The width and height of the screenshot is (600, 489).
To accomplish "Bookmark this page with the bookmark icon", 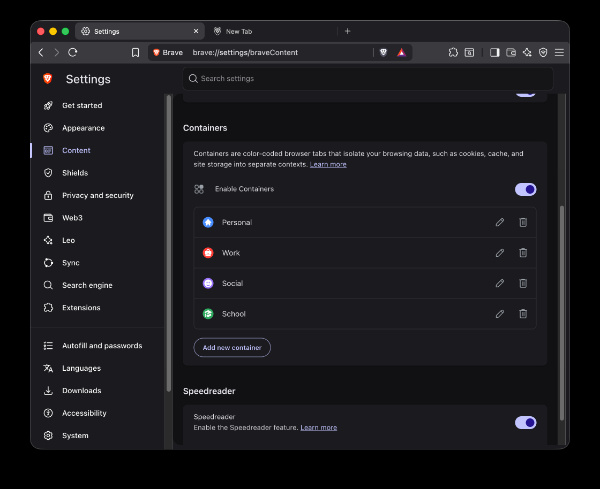I will point(135,52).
